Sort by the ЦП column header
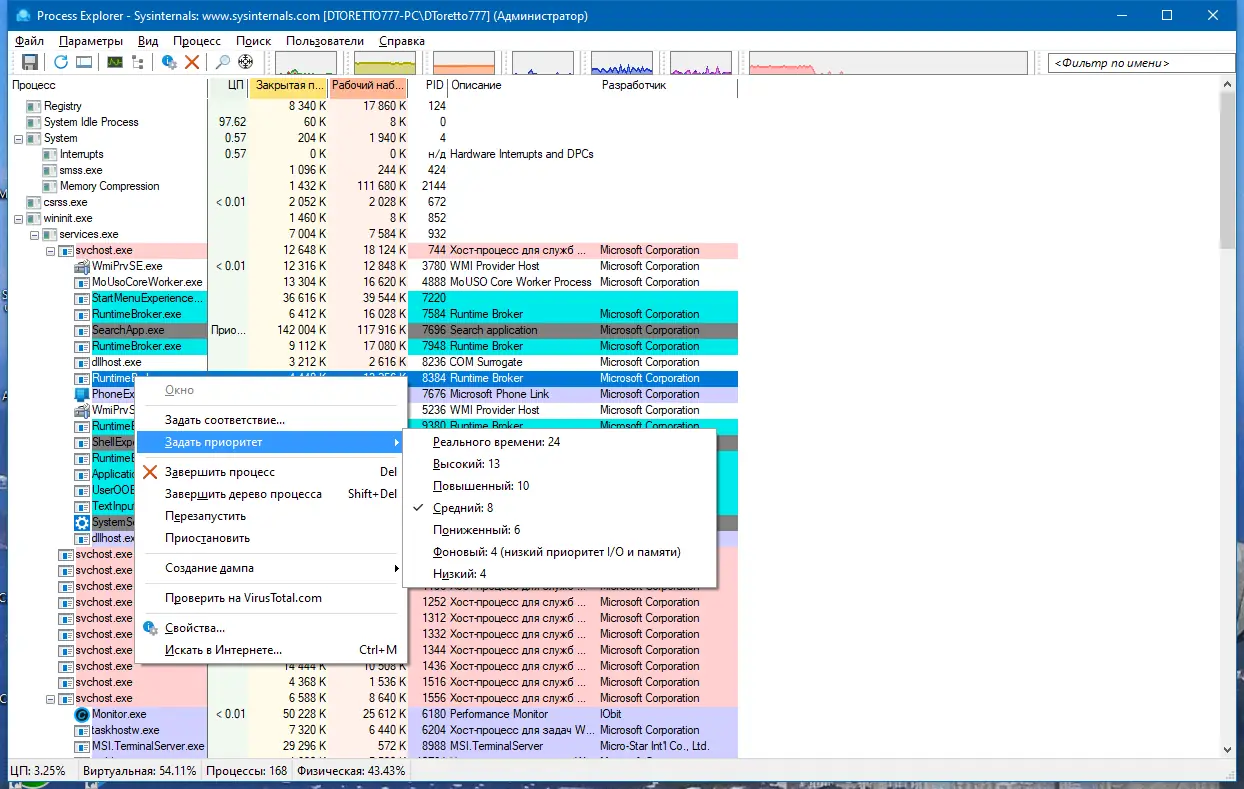 [228, 86]
